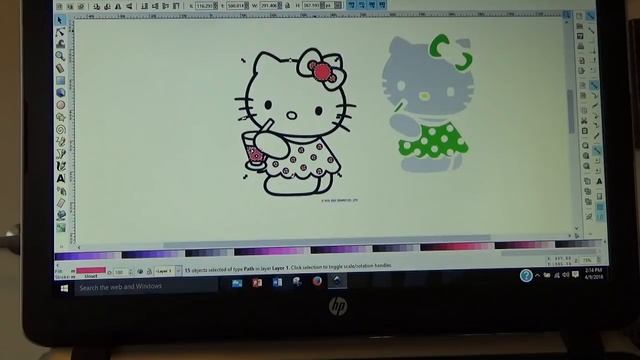Screen dimensions: 640x360
Task: Select the Rectangle tool
Action: tap(60, 80)
